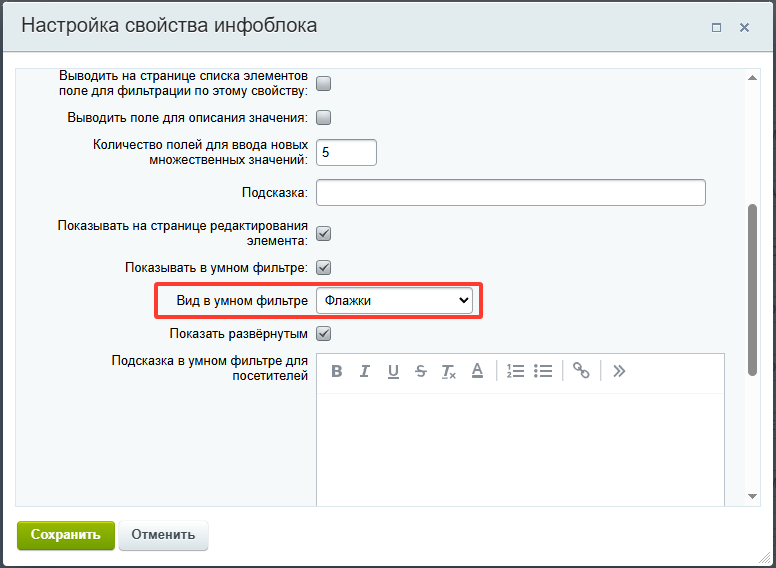This screenshot has width=776, height=568.
Task: Click the Отменить button
Action: click(163, 535)
